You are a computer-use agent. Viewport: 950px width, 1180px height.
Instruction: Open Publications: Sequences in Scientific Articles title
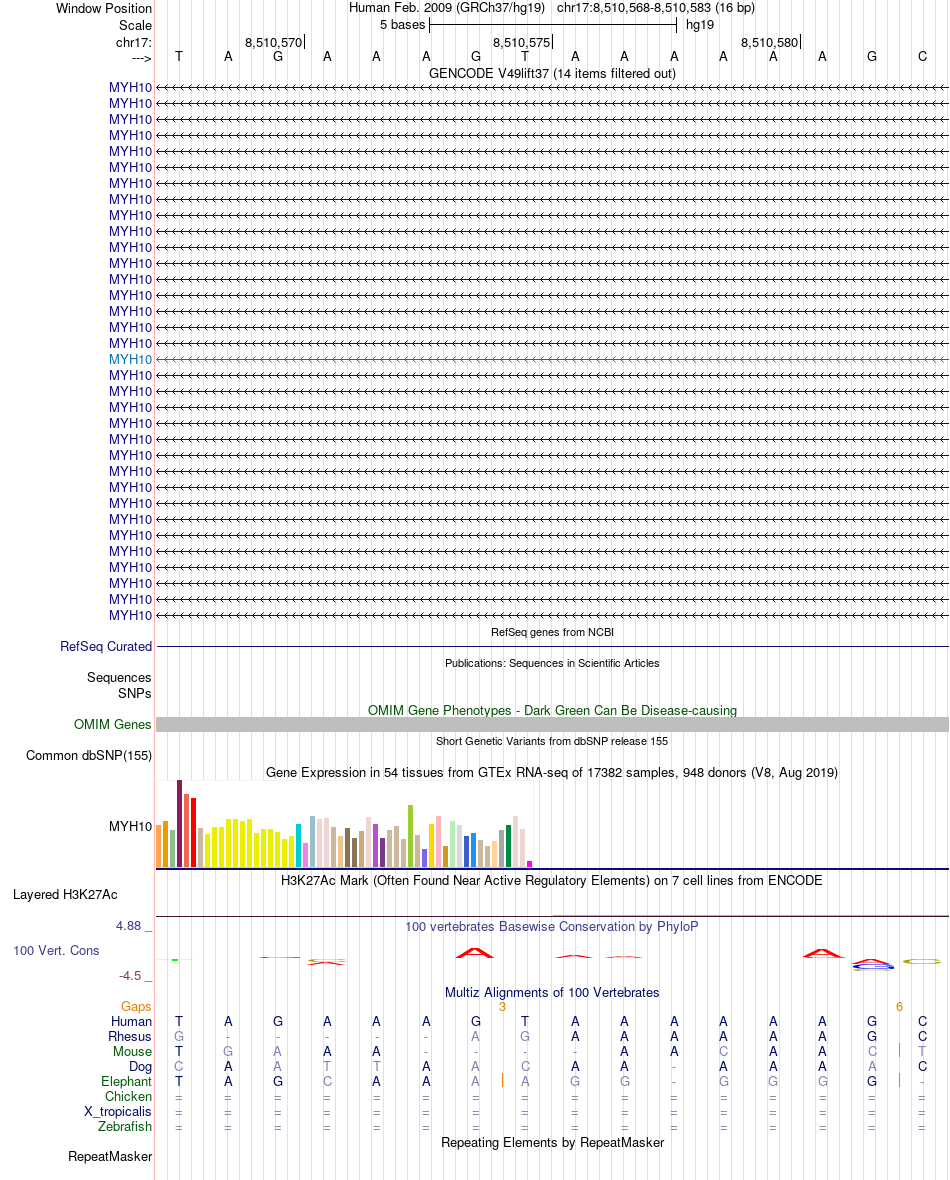coord(552,663)
